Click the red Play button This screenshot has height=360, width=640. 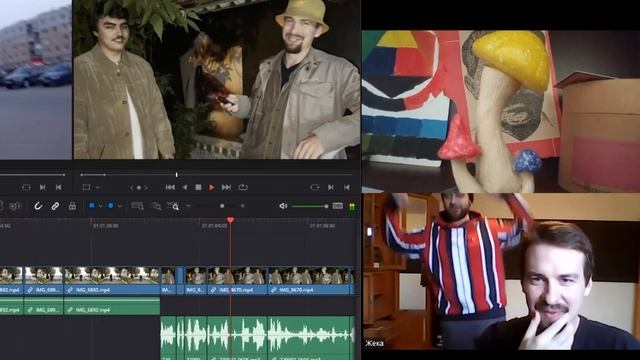click(x=211, y=187)
